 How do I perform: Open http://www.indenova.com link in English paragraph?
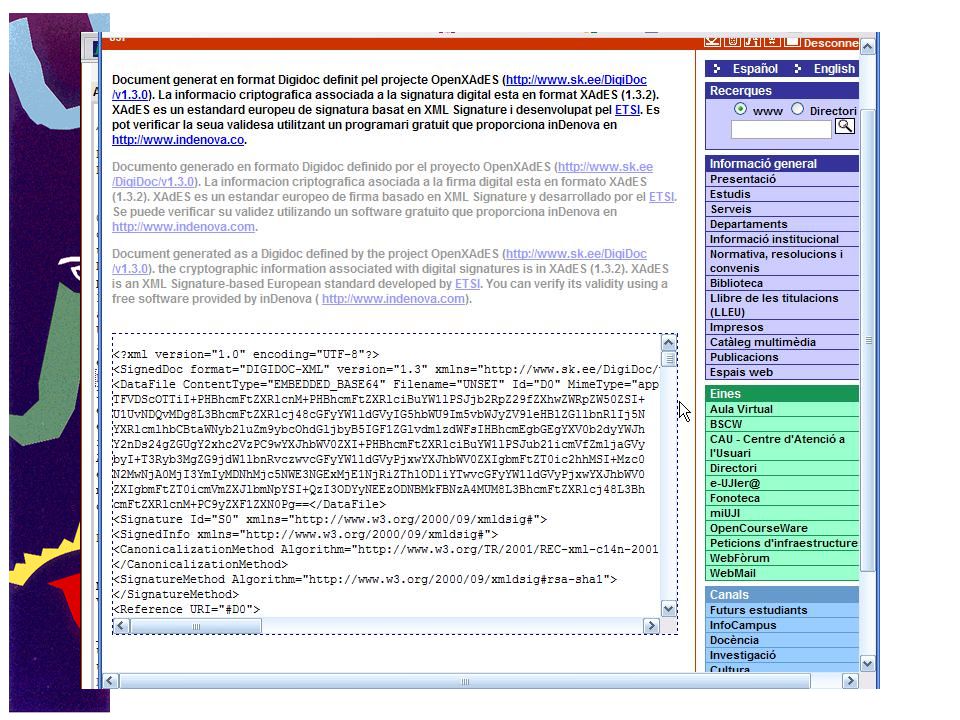click(393, 299)
